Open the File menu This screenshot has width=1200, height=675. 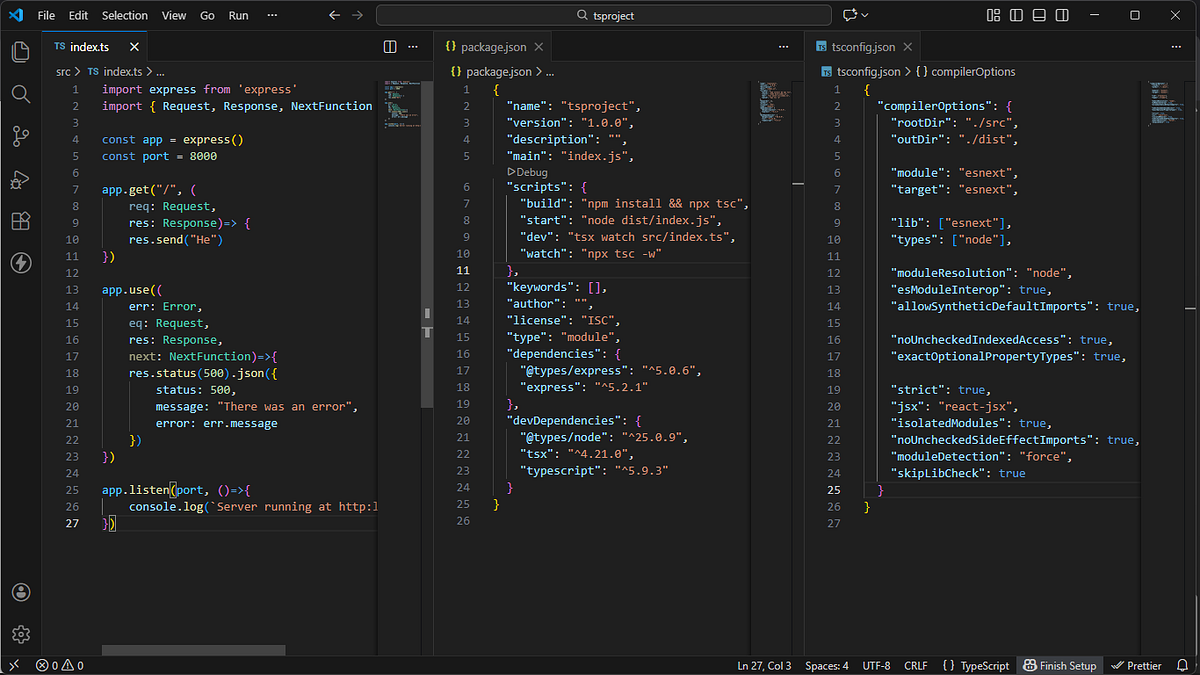coord(46,15)
